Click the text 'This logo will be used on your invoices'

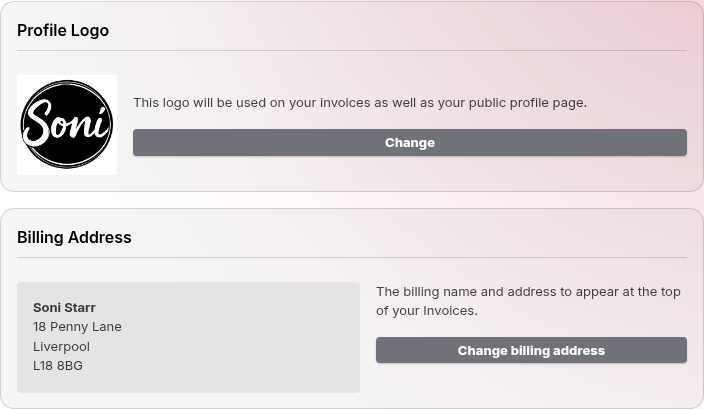[x=252, y=103]
